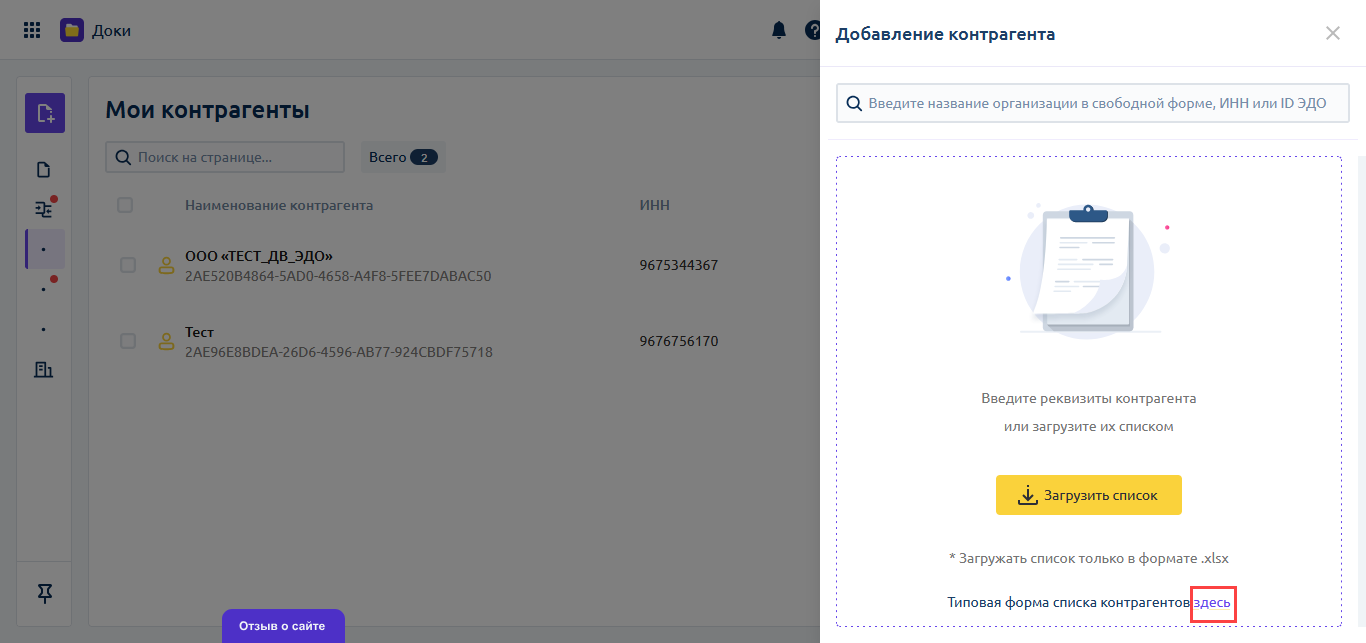Click the Наименование контрагента column header
1366x643 pixels.
click(x=279, y=205)
